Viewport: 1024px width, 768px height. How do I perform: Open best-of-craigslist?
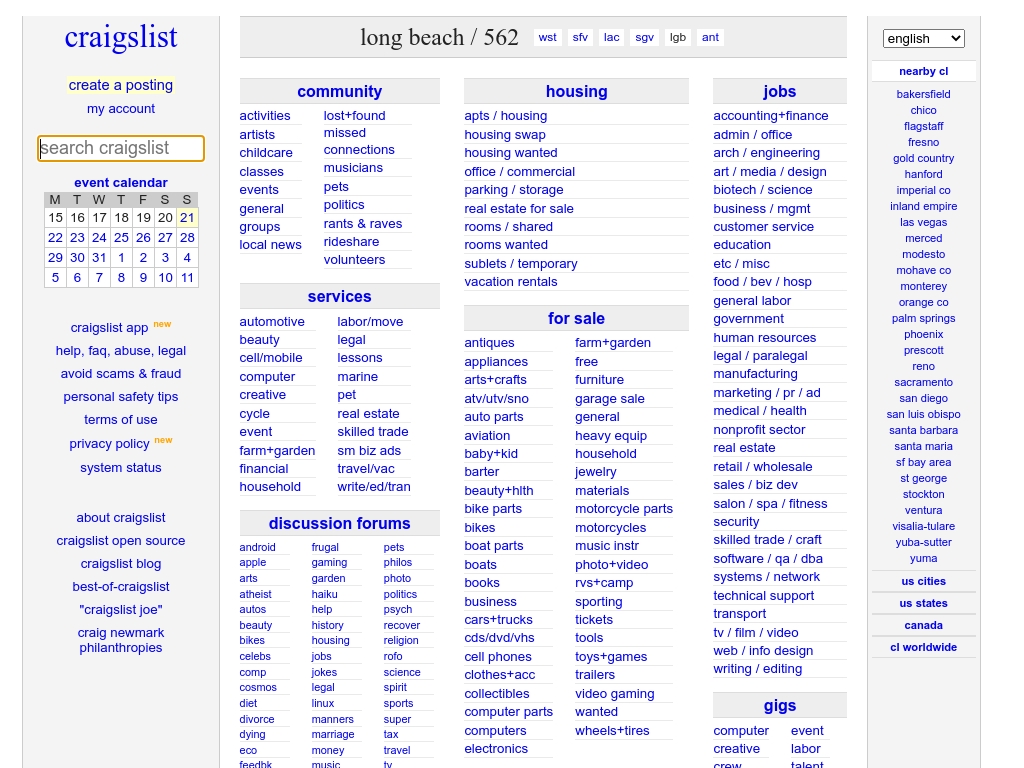point(121,586)
